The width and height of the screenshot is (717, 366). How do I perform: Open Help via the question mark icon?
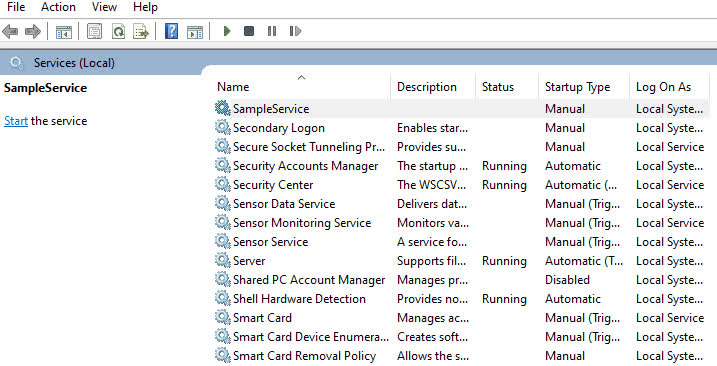pyautogui.click(x=171, y=32)
